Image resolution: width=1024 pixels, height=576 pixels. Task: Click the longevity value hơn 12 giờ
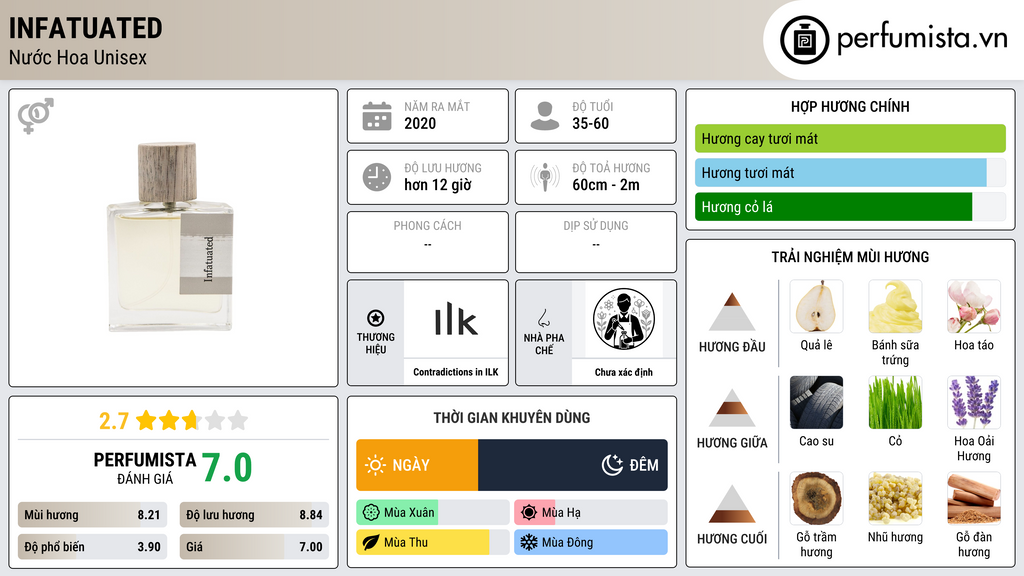pyautogui.click(x=438, y=185)
